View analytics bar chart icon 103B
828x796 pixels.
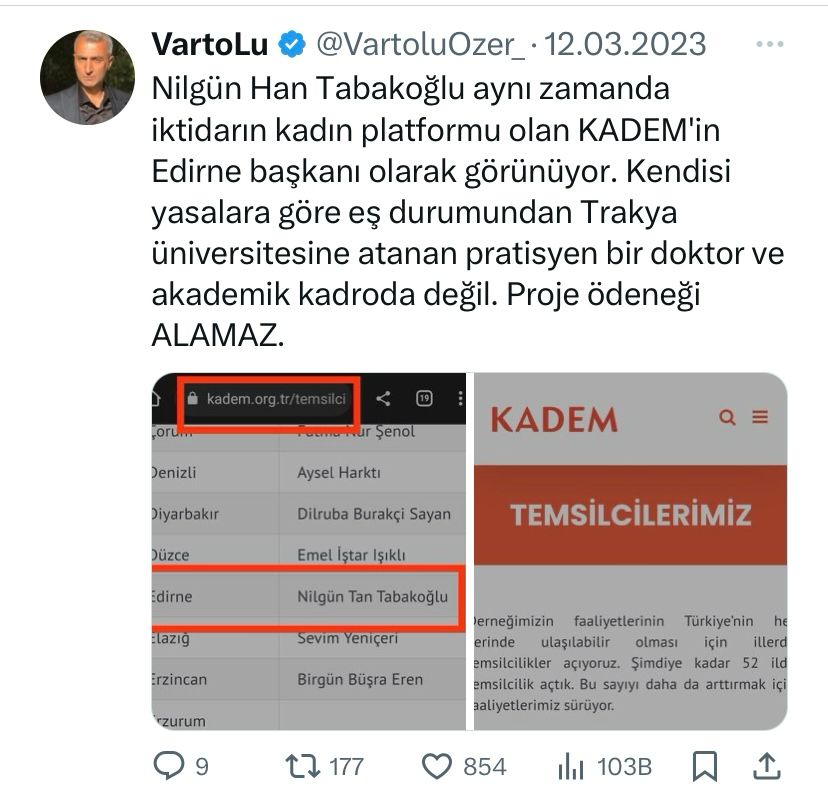coord(571,766)
